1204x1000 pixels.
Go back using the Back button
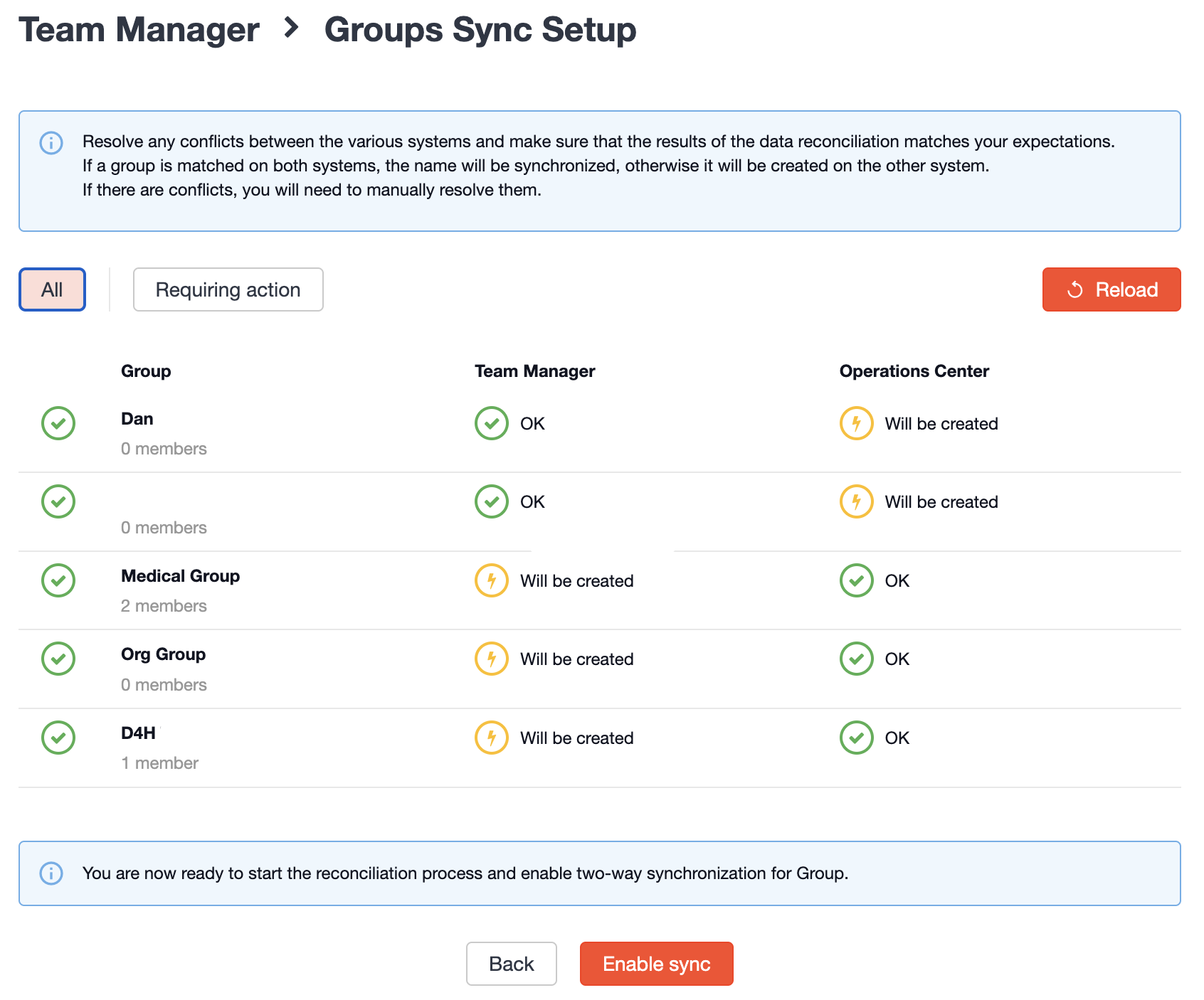pyautogui.click(x=511, y=964)
